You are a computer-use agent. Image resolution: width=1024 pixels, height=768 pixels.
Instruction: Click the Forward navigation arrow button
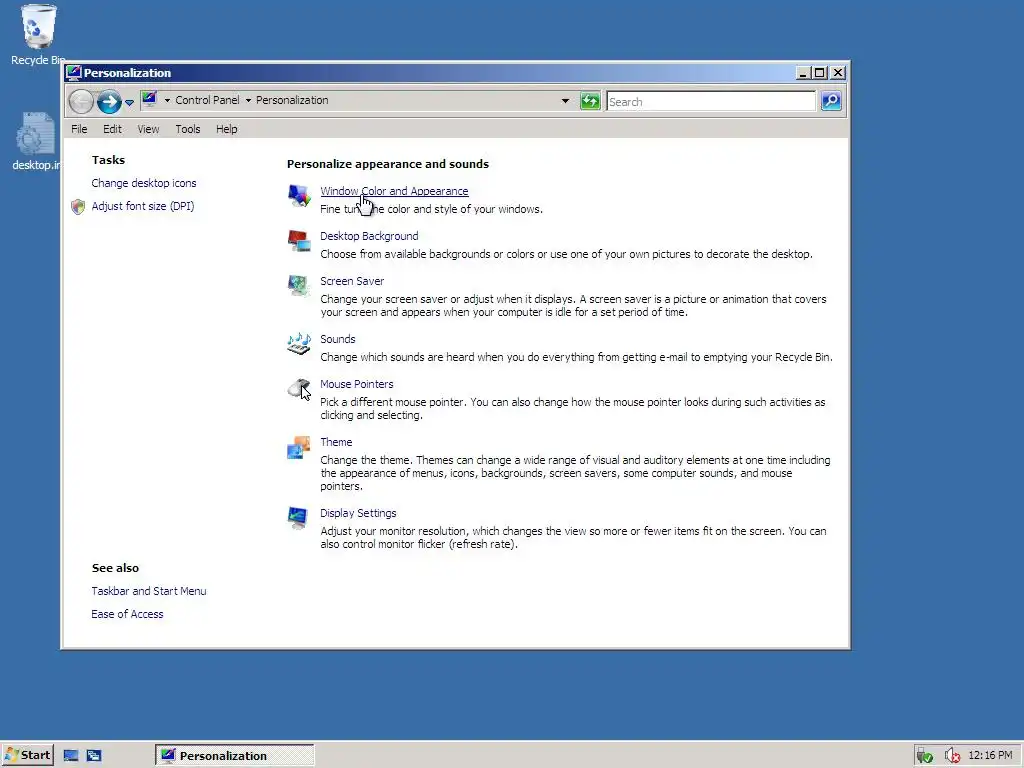click(109, 101)
